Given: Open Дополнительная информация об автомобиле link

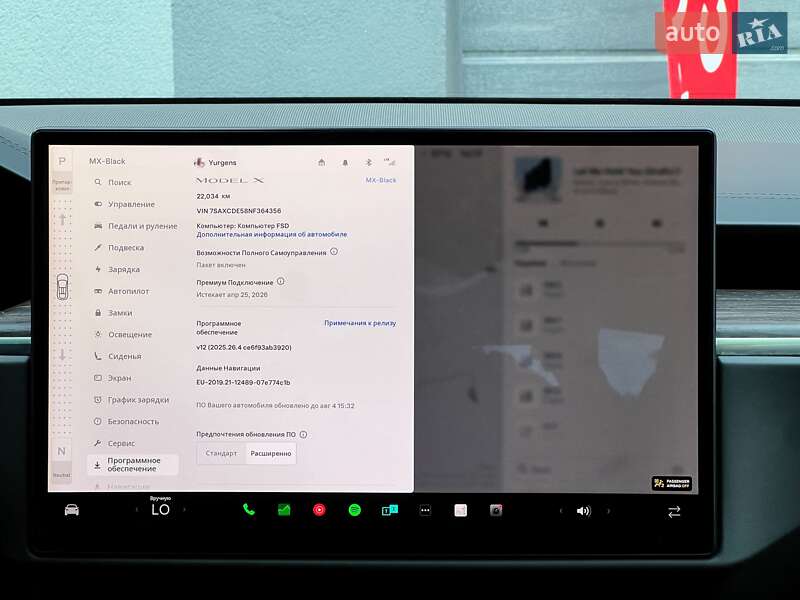Looking at the screenshot, I should click(x=271, y=234).
